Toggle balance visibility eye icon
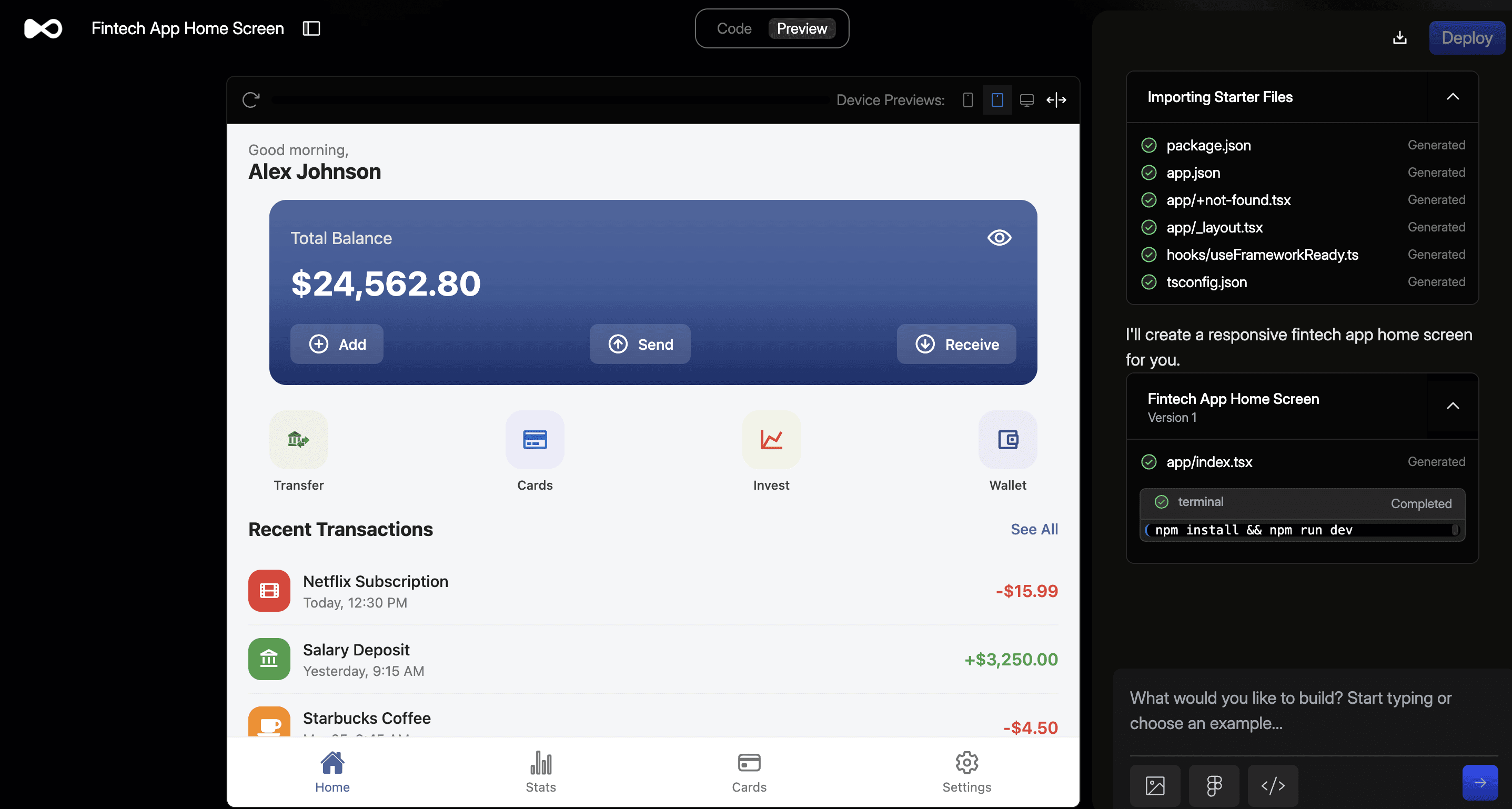Screen dimensions: 1512x809 [999, 238]
